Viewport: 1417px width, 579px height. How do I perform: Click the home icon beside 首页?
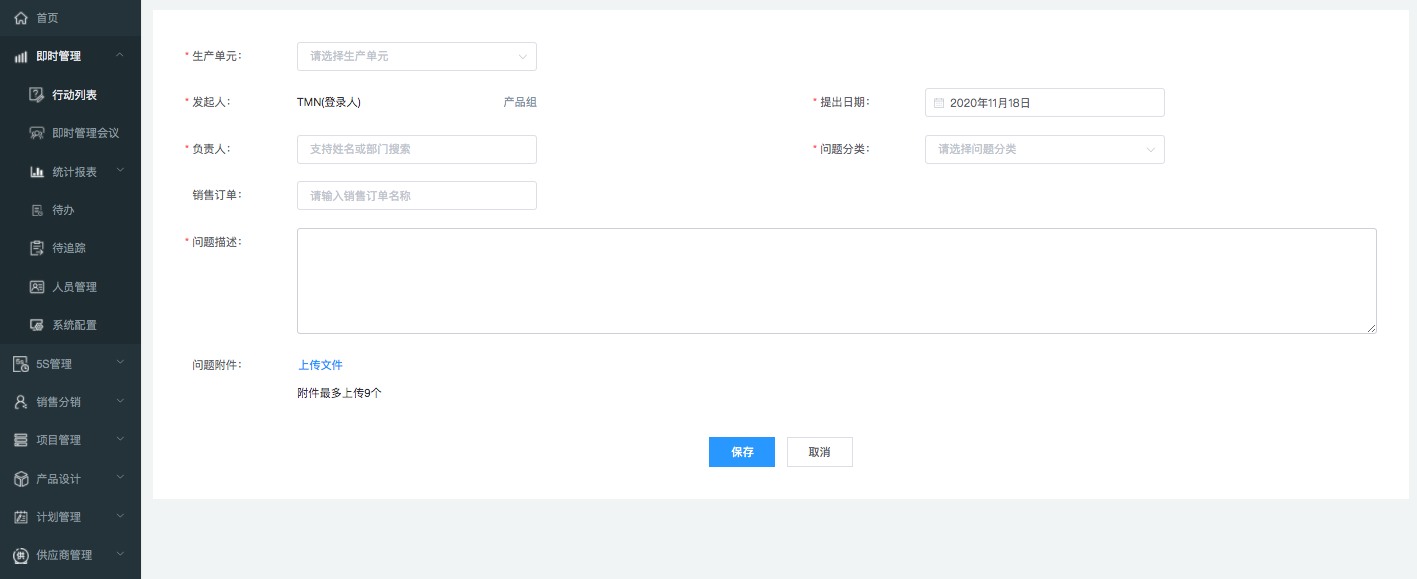pos(21,18)
